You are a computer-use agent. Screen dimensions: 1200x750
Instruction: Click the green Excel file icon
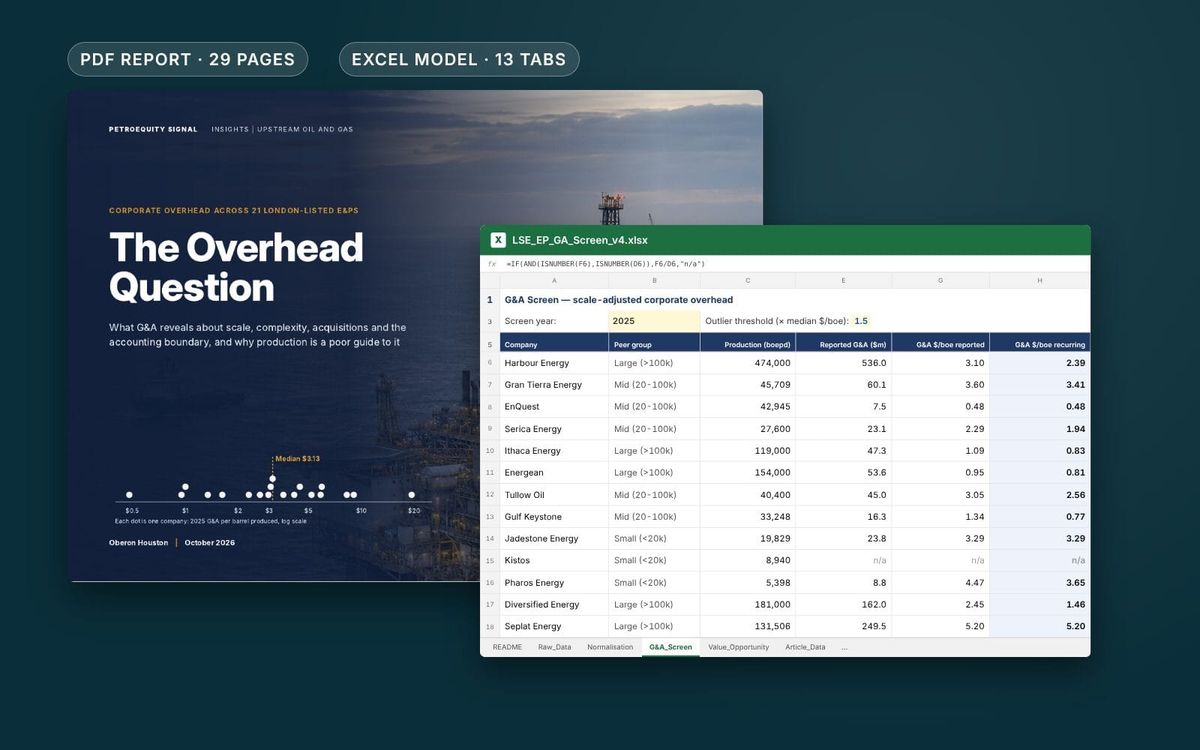(x=498, y=240)
